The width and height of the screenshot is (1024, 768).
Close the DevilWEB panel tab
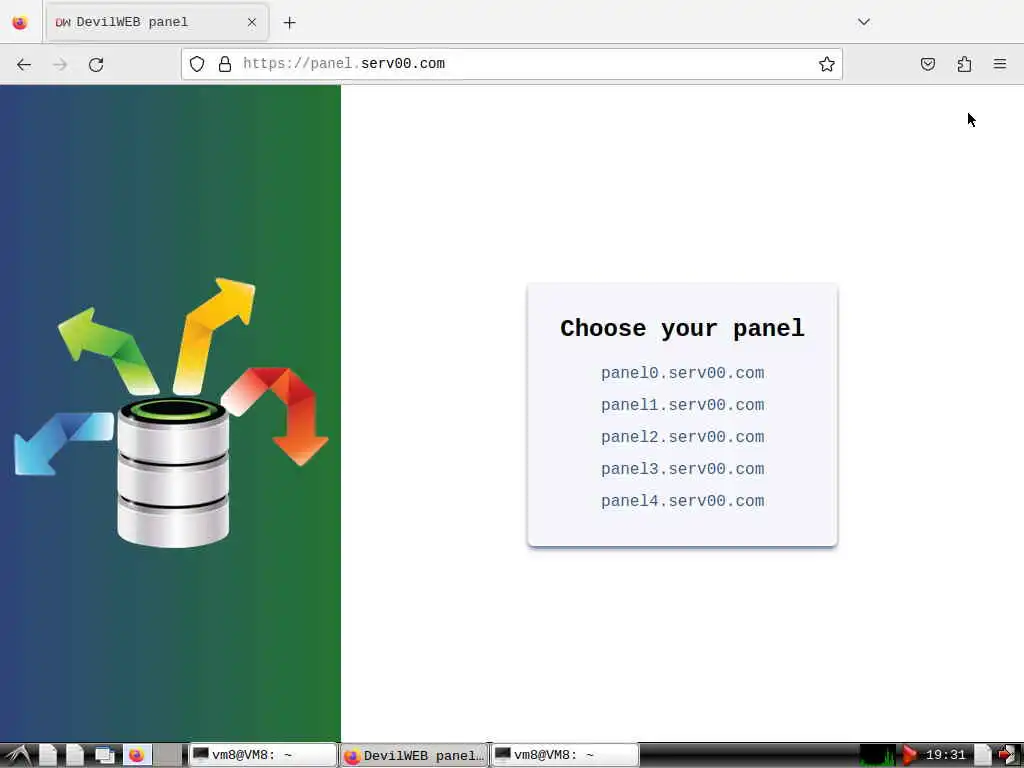(252, 22)
